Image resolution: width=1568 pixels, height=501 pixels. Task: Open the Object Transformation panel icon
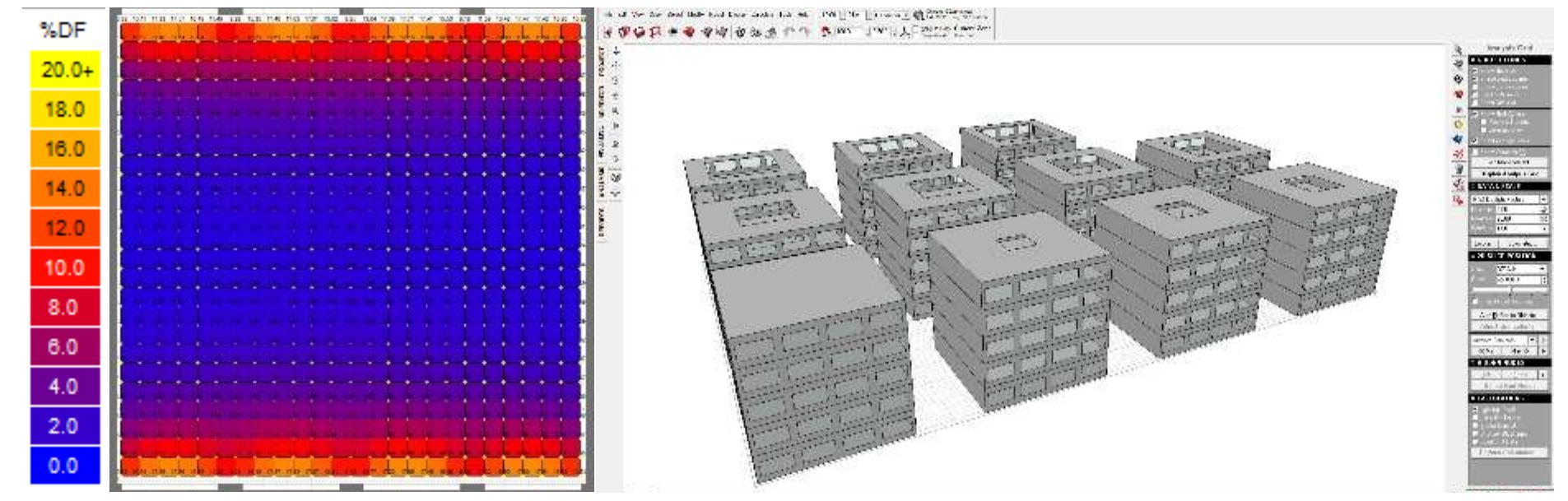point(1459,183)
